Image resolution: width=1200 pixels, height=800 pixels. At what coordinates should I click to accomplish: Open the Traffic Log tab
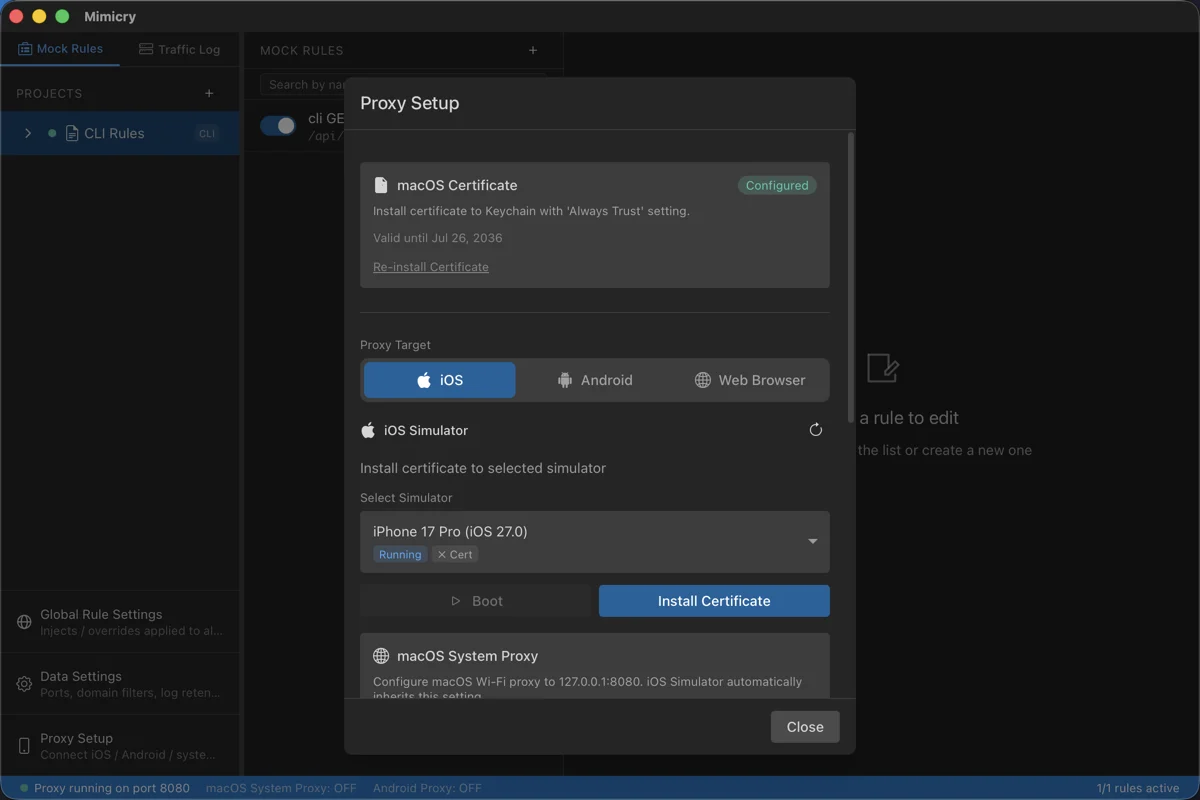click(x=179, y=49)
